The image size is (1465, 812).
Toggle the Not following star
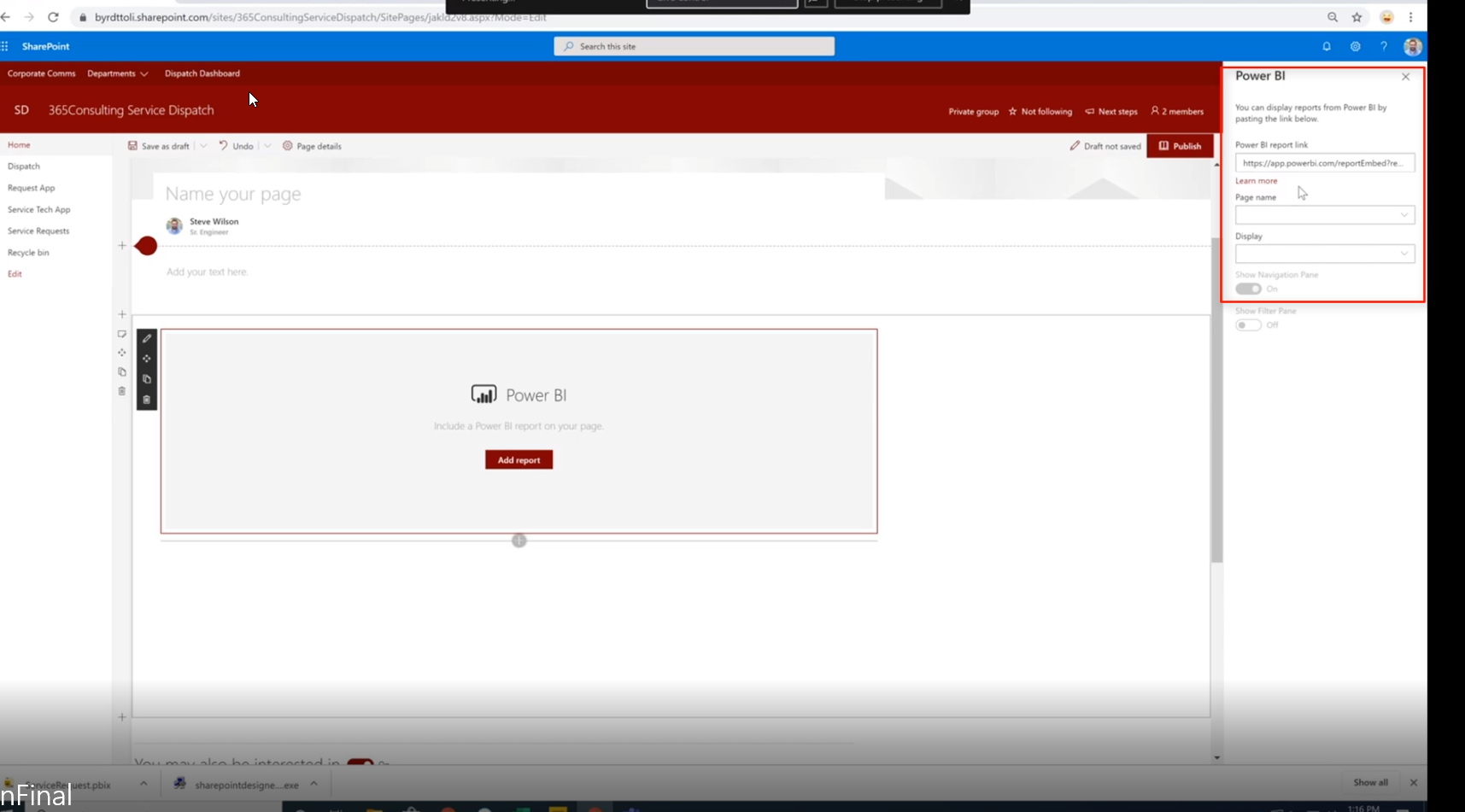(1013, 111)
